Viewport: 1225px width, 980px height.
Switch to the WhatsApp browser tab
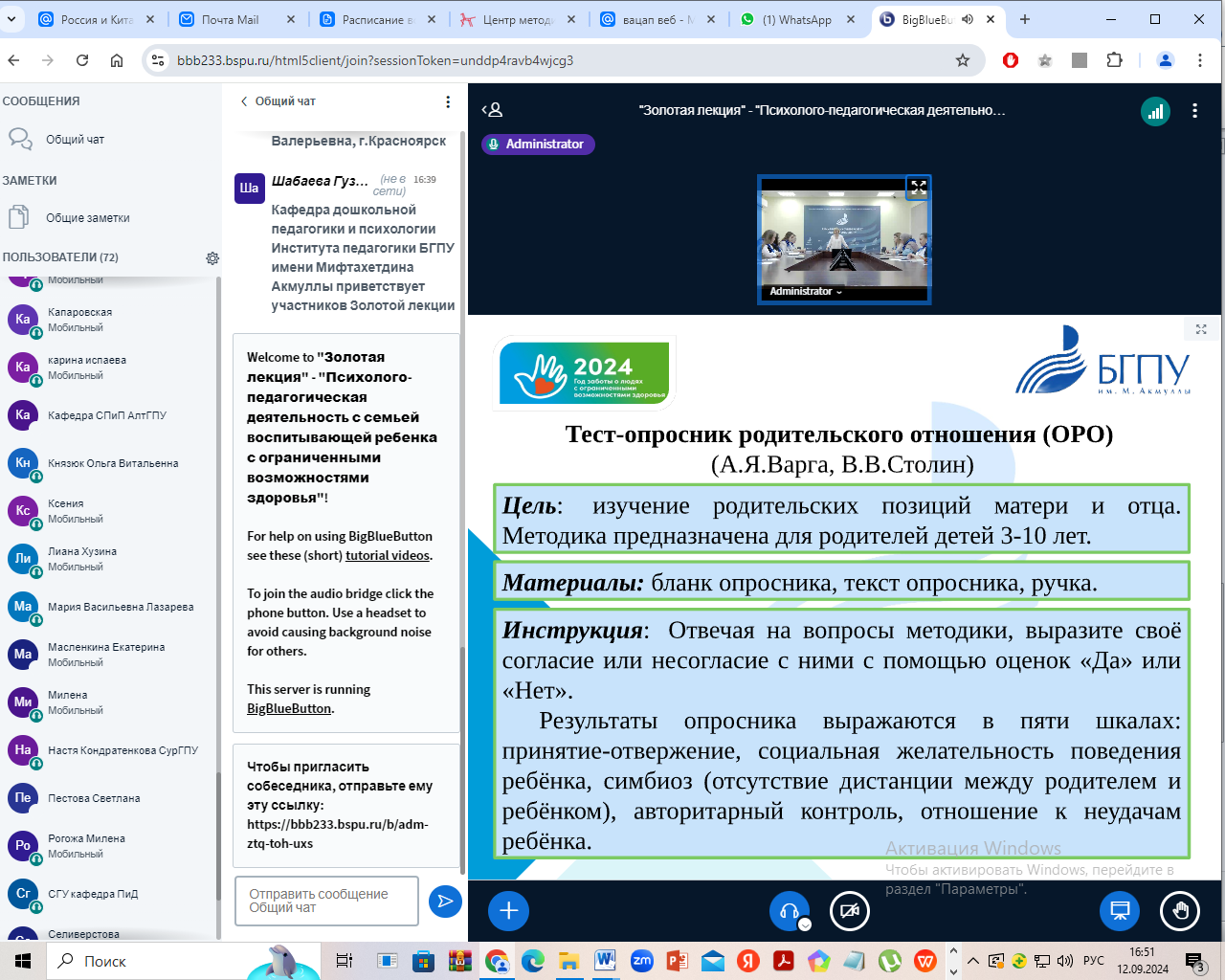point(796,19)
